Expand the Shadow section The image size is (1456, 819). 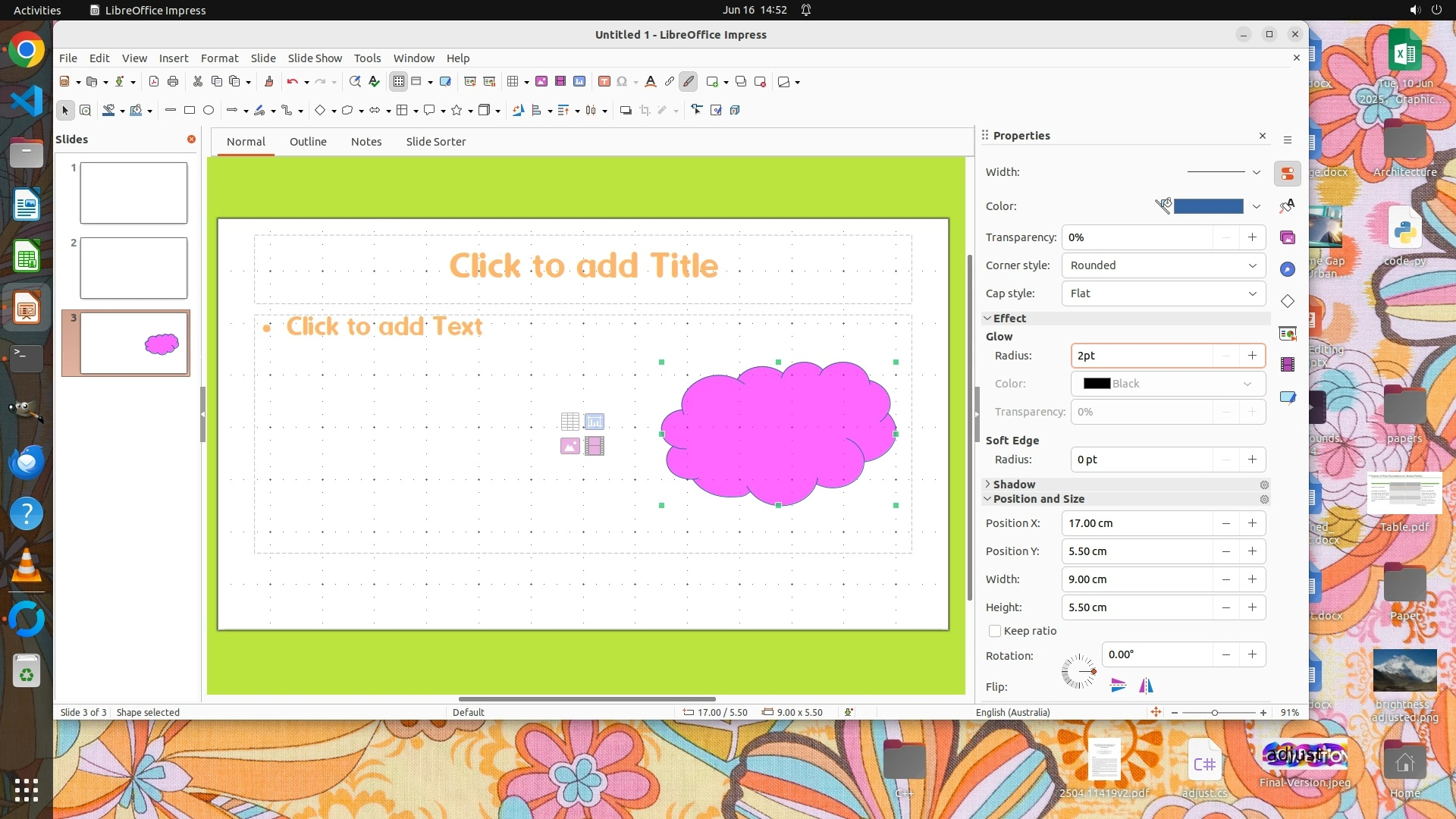point(1013,485)
